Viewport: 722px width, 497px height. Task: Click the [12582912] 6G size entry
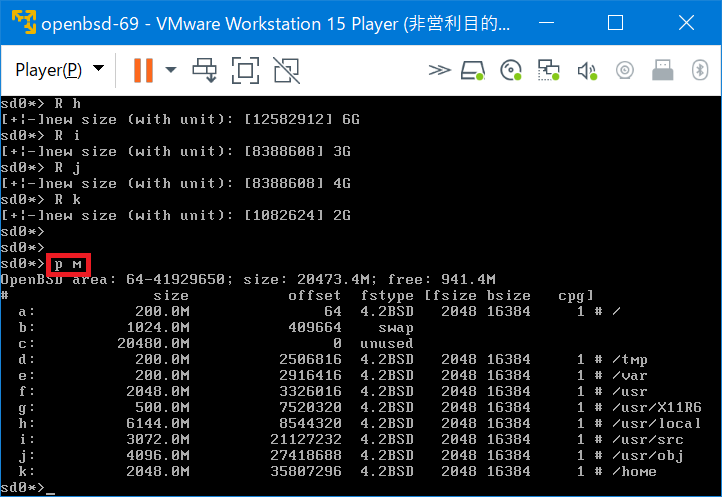302,119
